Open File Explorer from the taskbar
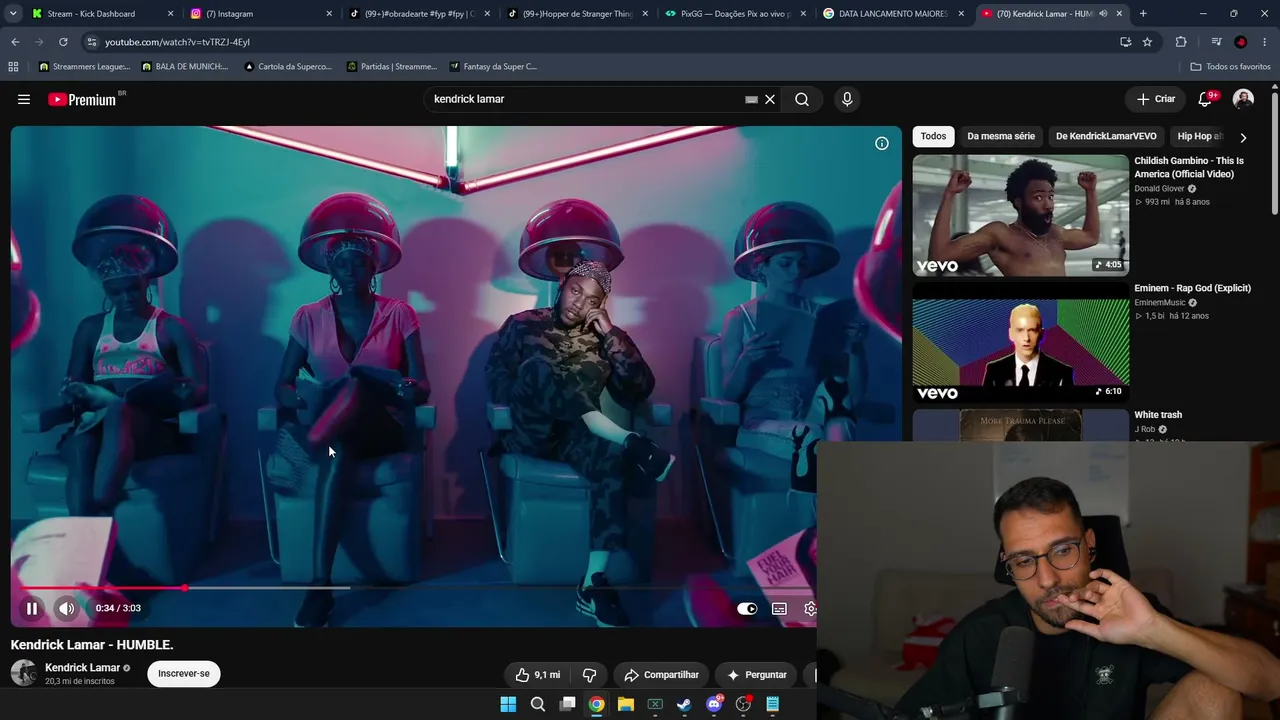Screen dimensions: 1280x720 pos(626,704)
